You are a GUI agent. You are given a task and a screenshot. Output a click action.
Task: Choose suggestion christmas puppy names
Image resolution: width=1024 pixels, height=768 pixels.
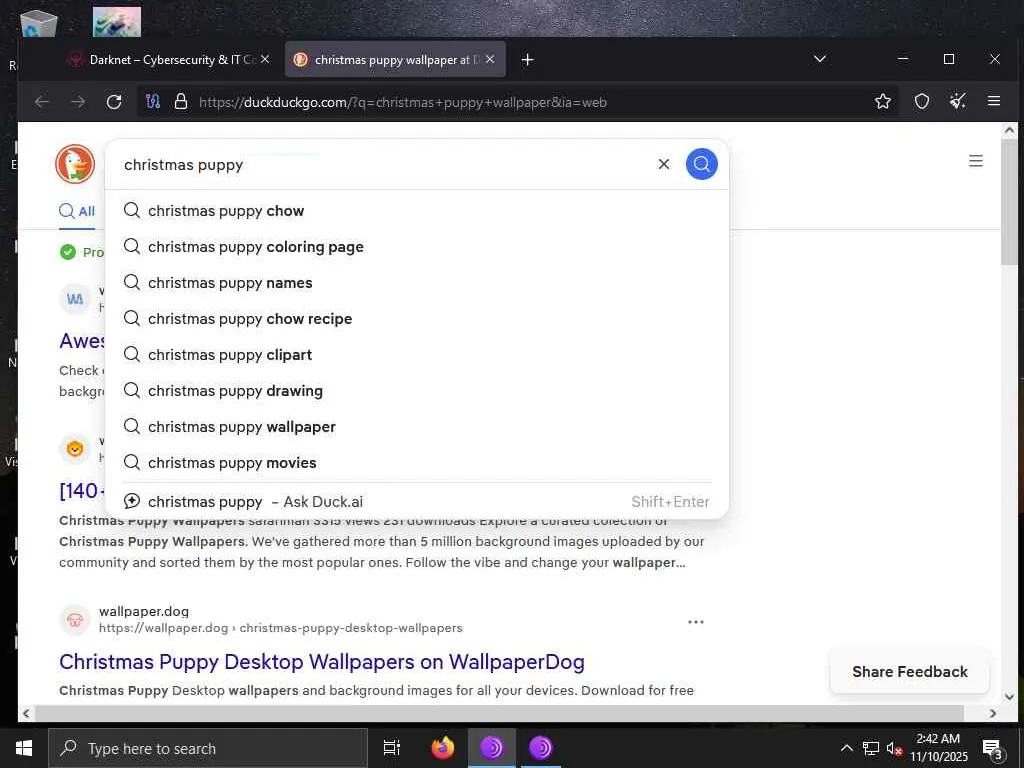click(417, 283)
